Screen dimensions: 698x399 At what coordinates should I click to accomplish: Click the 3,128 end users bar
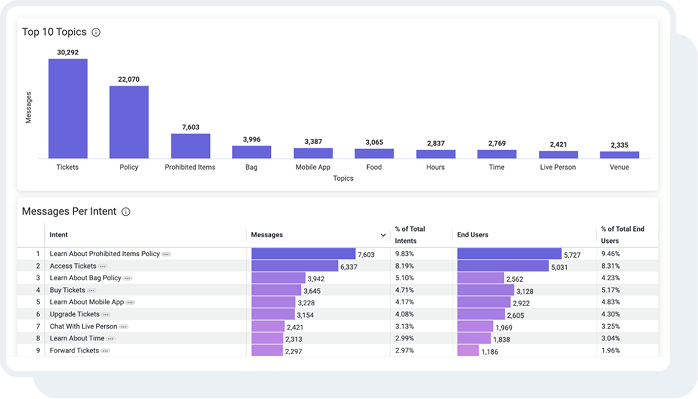486,290
